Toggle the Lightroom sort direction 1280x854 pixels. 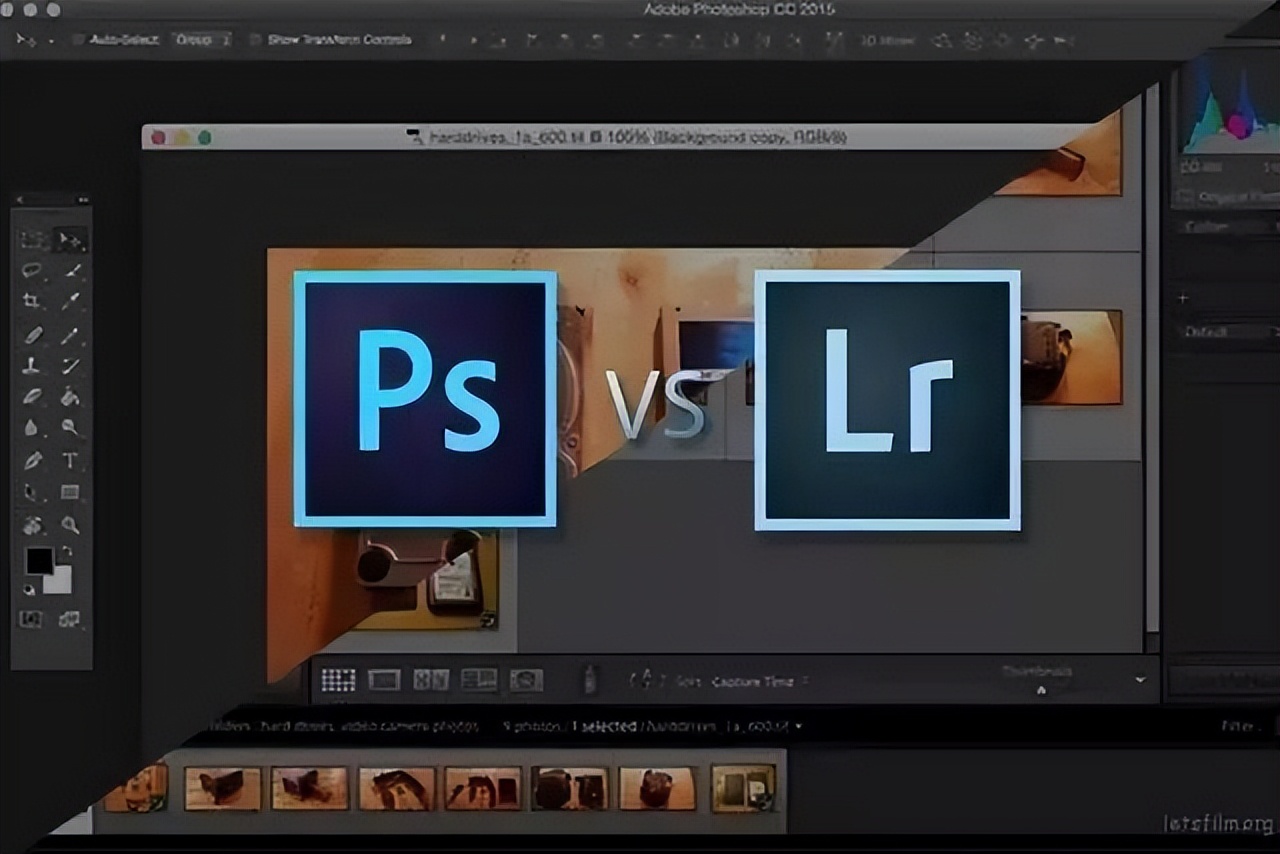[645, 680]
